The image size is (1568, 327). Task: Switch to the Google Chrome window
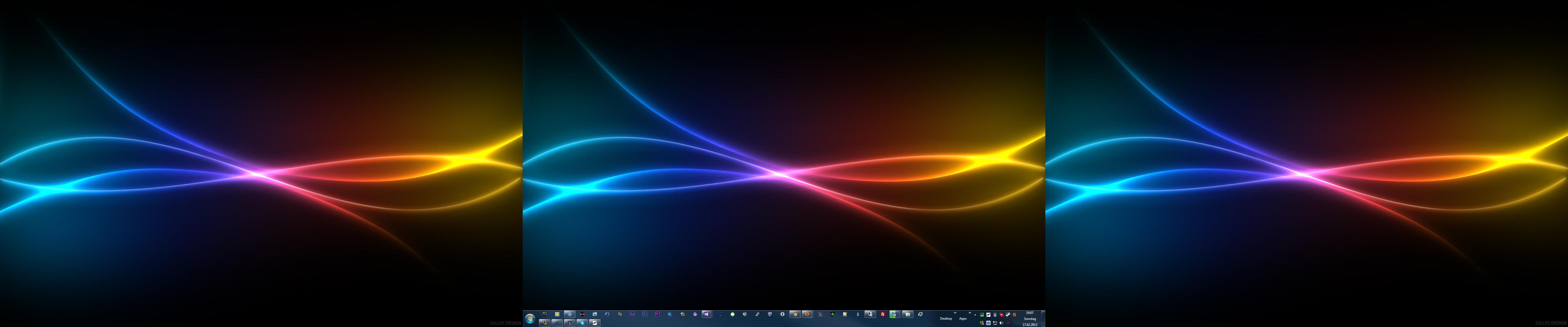796,314
